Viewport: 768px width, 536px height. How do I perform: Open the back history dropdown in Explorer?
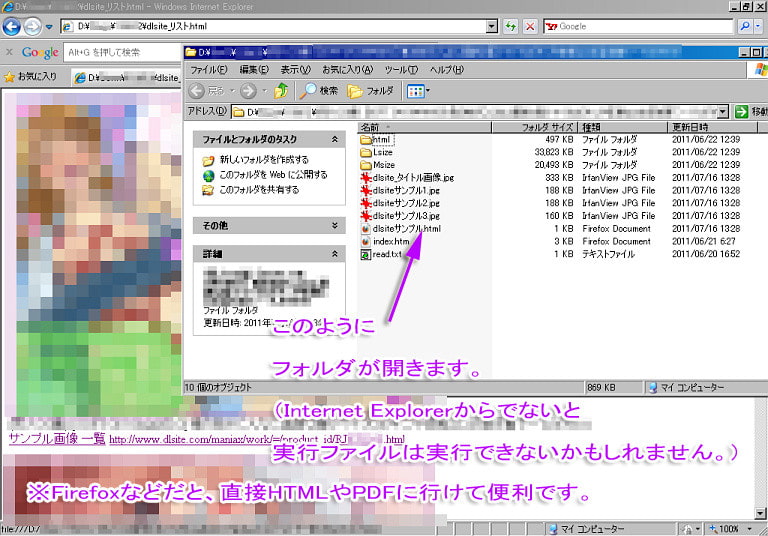tap(233, 91)
